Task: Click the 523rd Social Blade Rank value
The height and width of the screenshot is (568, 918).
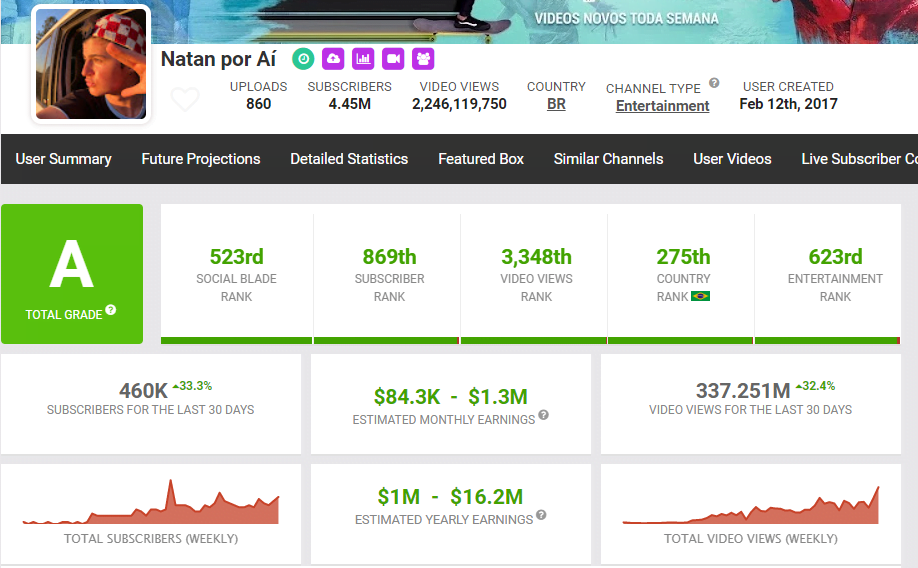Action: pos(237,256)
